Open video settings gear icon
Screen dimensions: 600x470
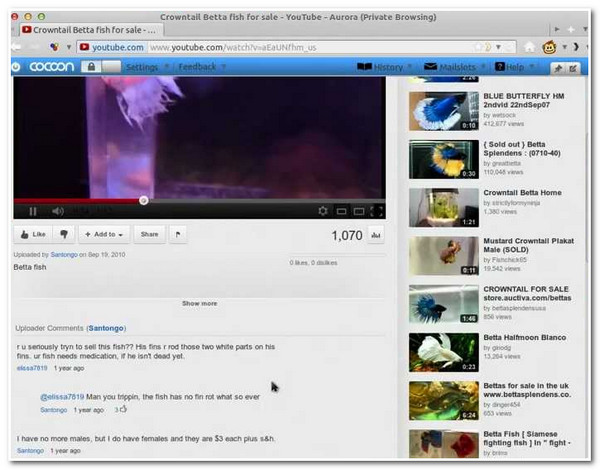click(323, 211)
